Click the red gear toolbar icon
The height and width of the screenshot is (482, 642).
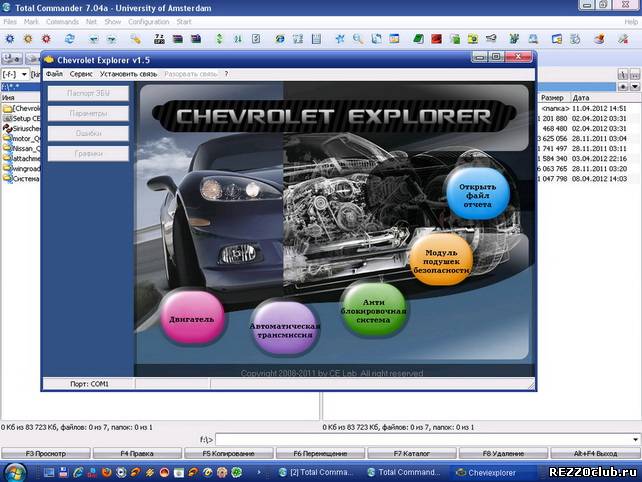point(46,39)
